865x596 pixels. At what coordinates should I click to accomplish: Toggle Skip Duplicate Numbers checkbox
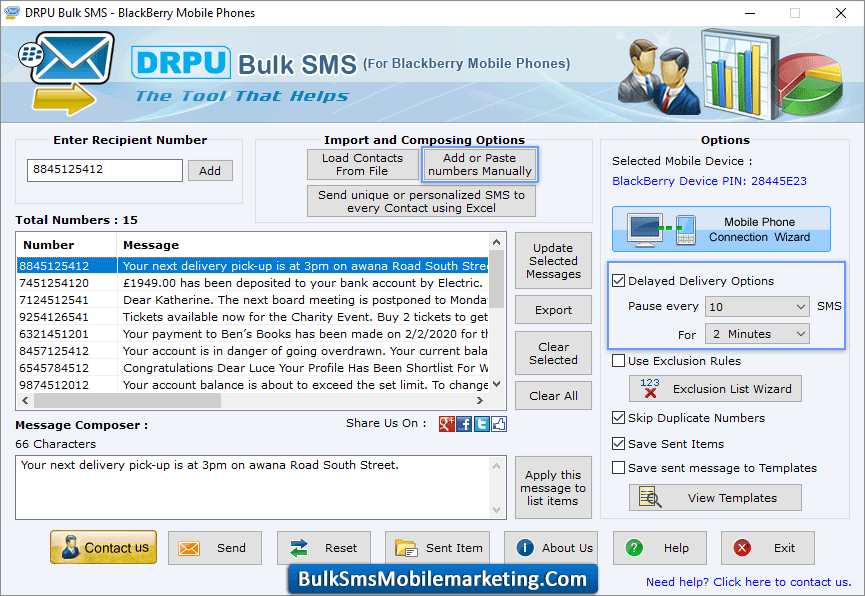click(618, 418)
